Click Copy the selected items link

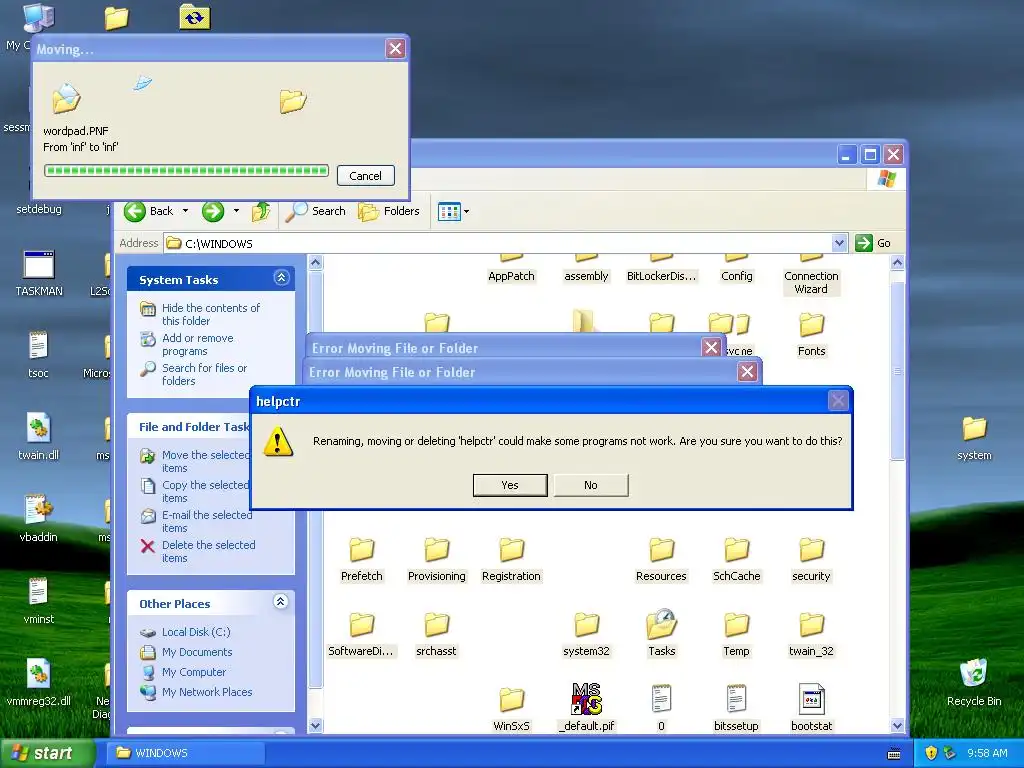pos(205,491)
